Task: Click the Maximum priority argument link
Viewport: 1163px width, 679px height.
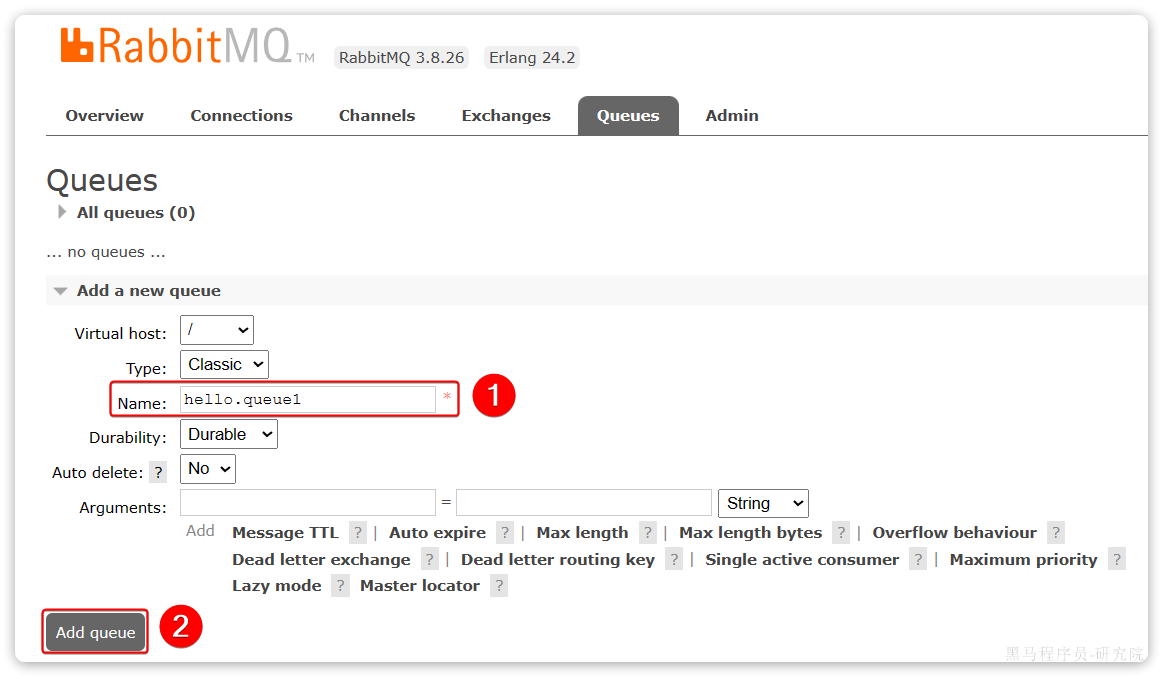Action: coord(1023,560)
